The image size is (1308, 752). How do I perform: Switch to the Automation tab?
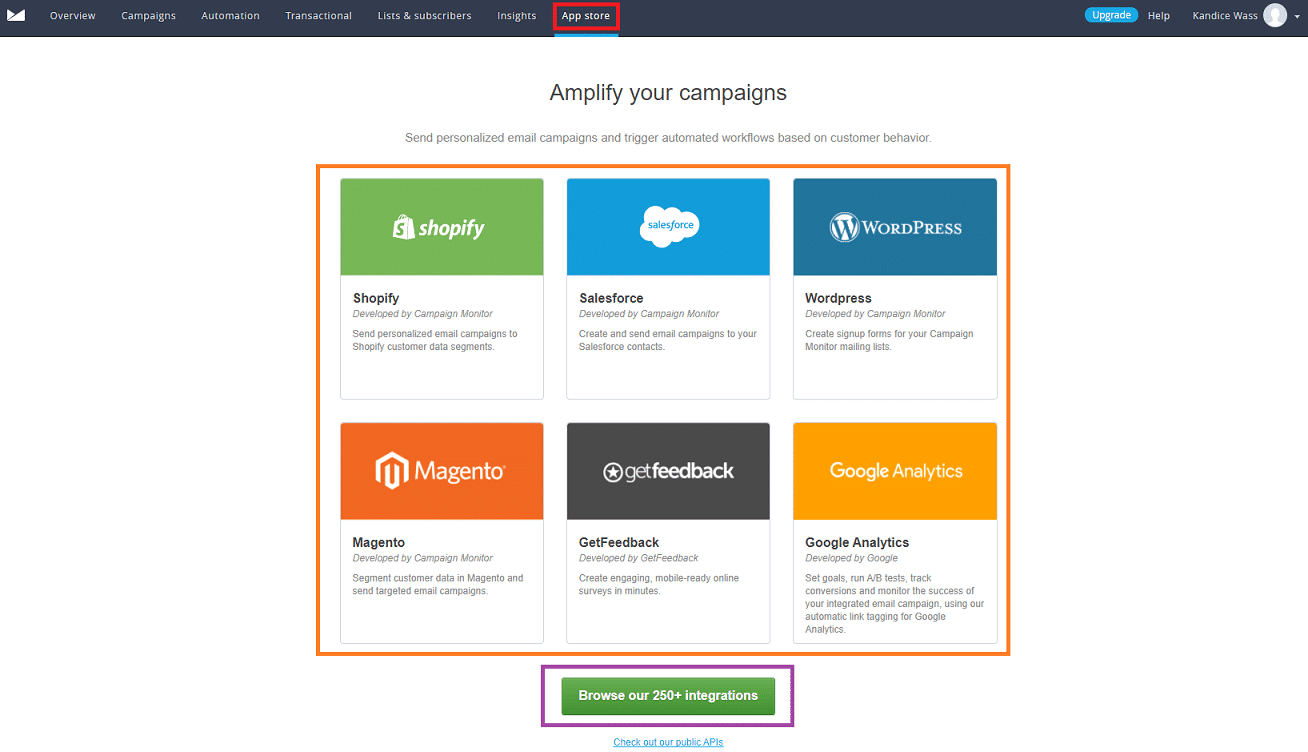230,16
